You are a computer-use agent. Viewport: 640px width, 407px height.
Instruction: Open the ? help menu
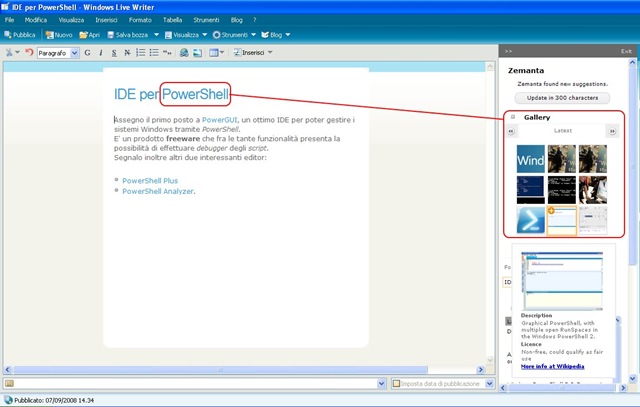(255, 20)
